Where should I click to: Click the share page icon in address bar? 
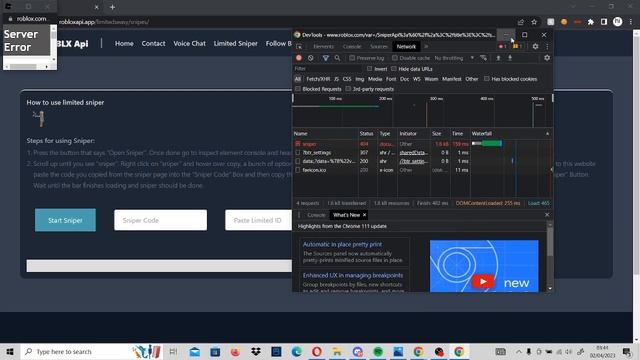(521, 22)
